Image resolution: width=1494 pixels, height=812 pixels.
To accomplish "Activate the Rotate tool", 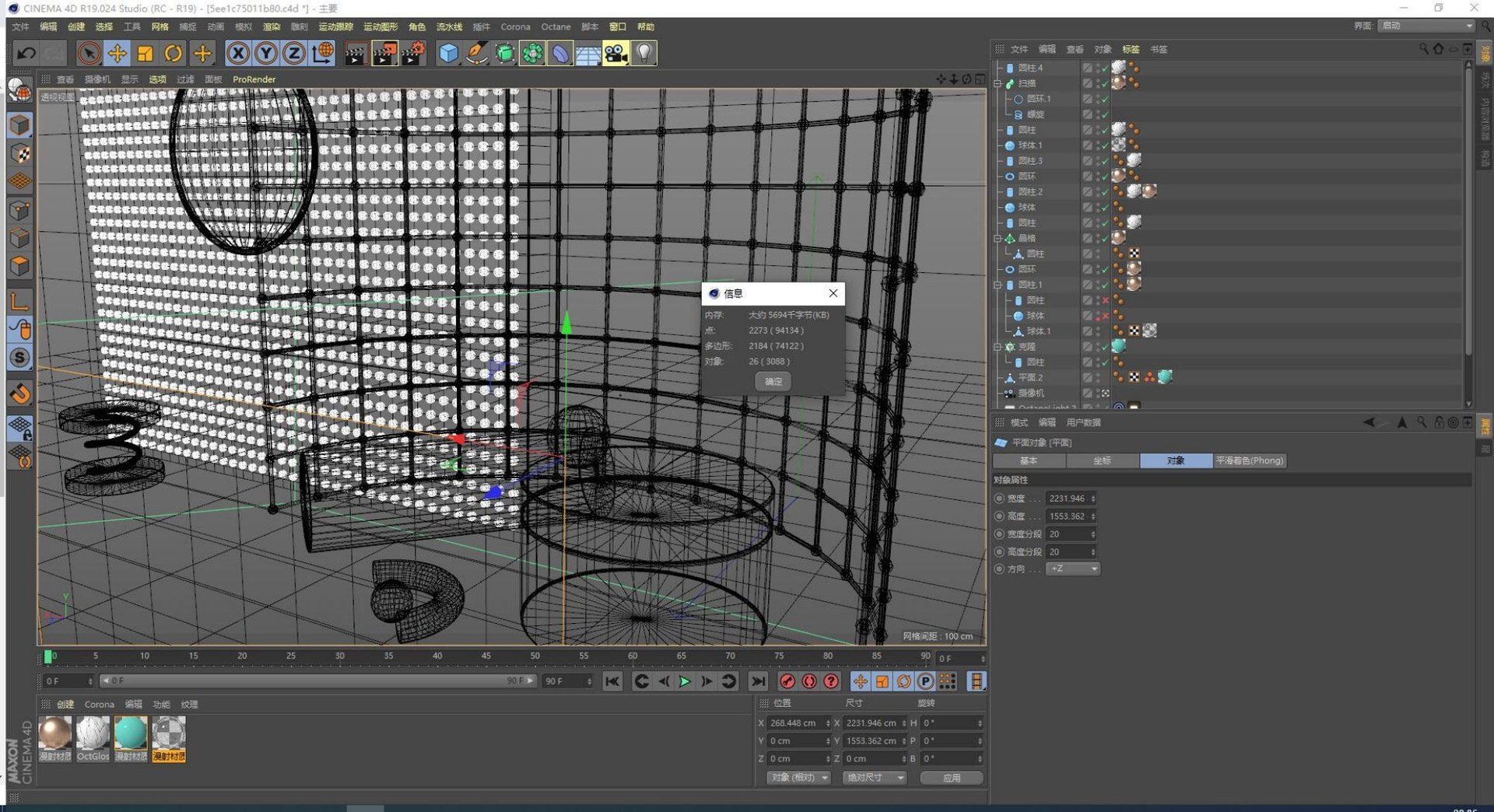I will 173,53.
